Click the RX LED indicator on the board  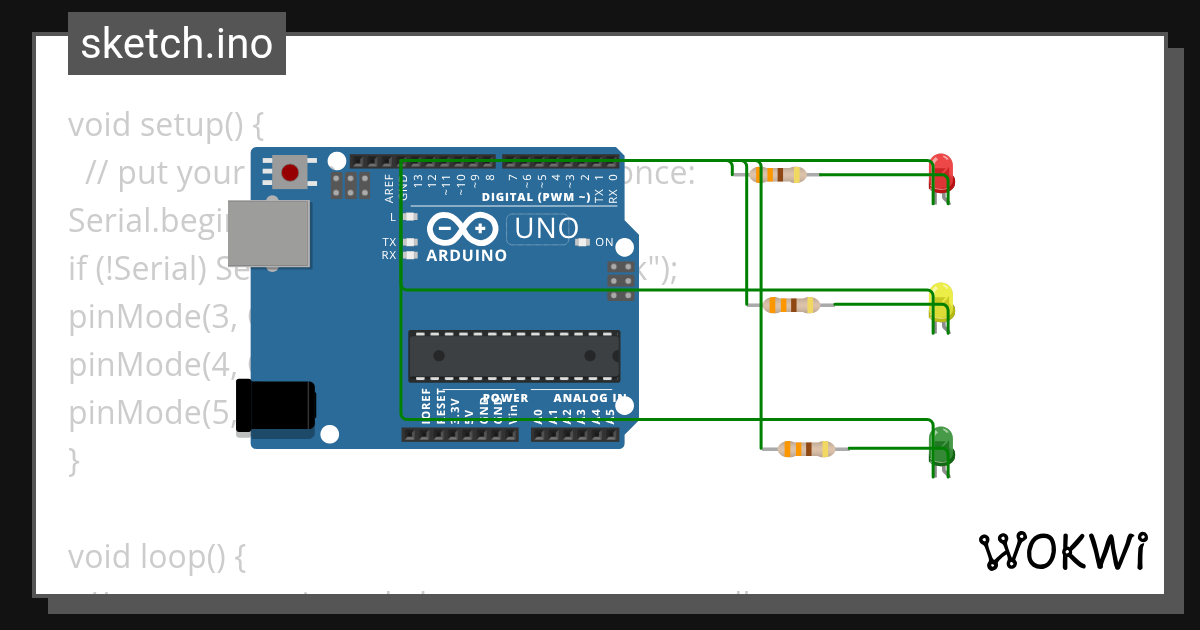pyautogui.click(x=408, y=253)
